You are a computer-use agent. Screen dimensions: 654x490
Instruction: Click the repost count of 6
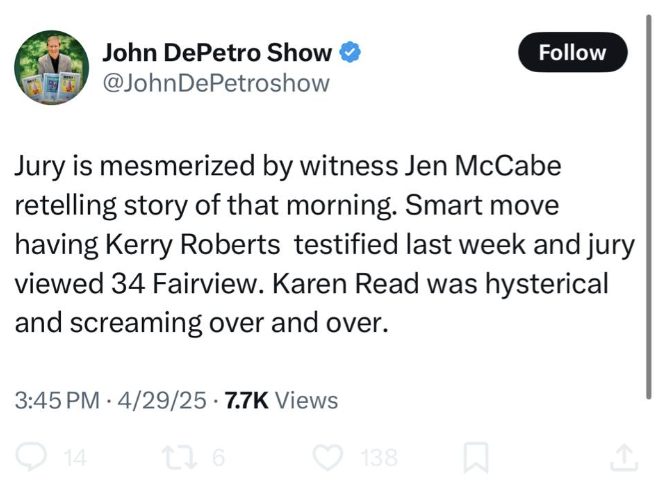(218, 458)
